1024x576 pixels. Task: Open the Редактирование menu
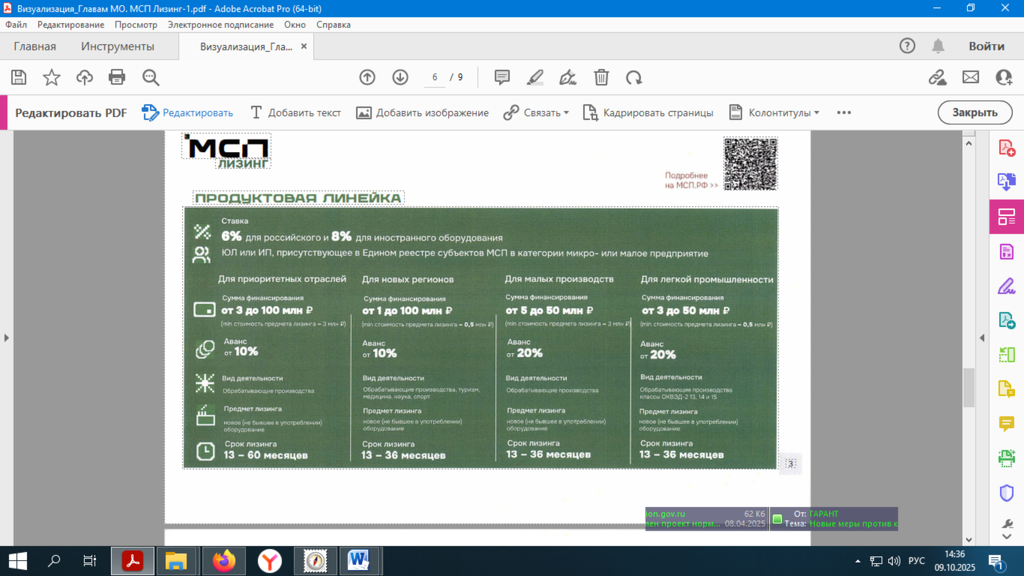pos(70,24)
